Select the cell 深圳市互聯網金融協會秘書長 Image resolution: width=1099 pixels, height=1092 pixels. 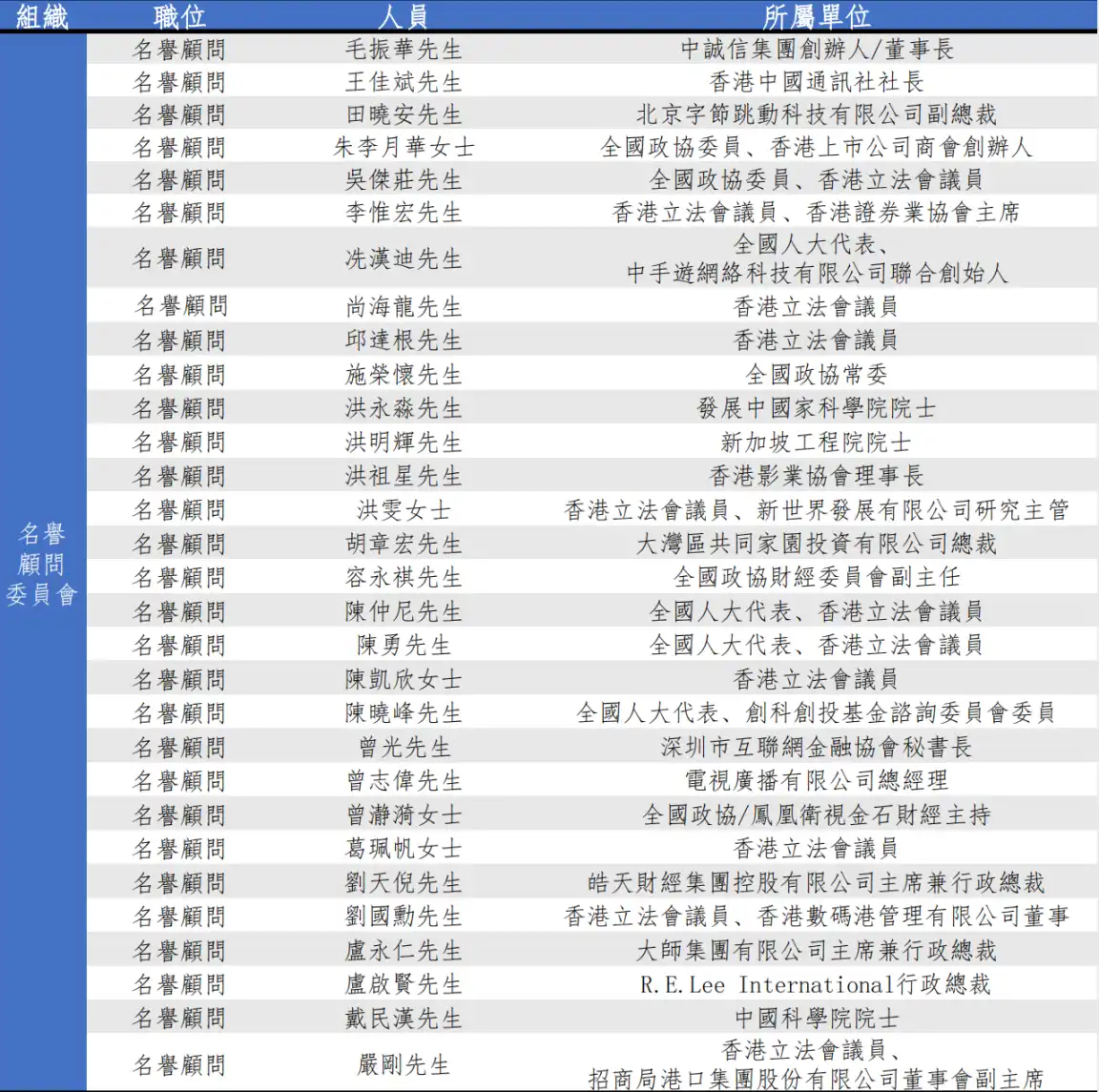coord(818,747)
